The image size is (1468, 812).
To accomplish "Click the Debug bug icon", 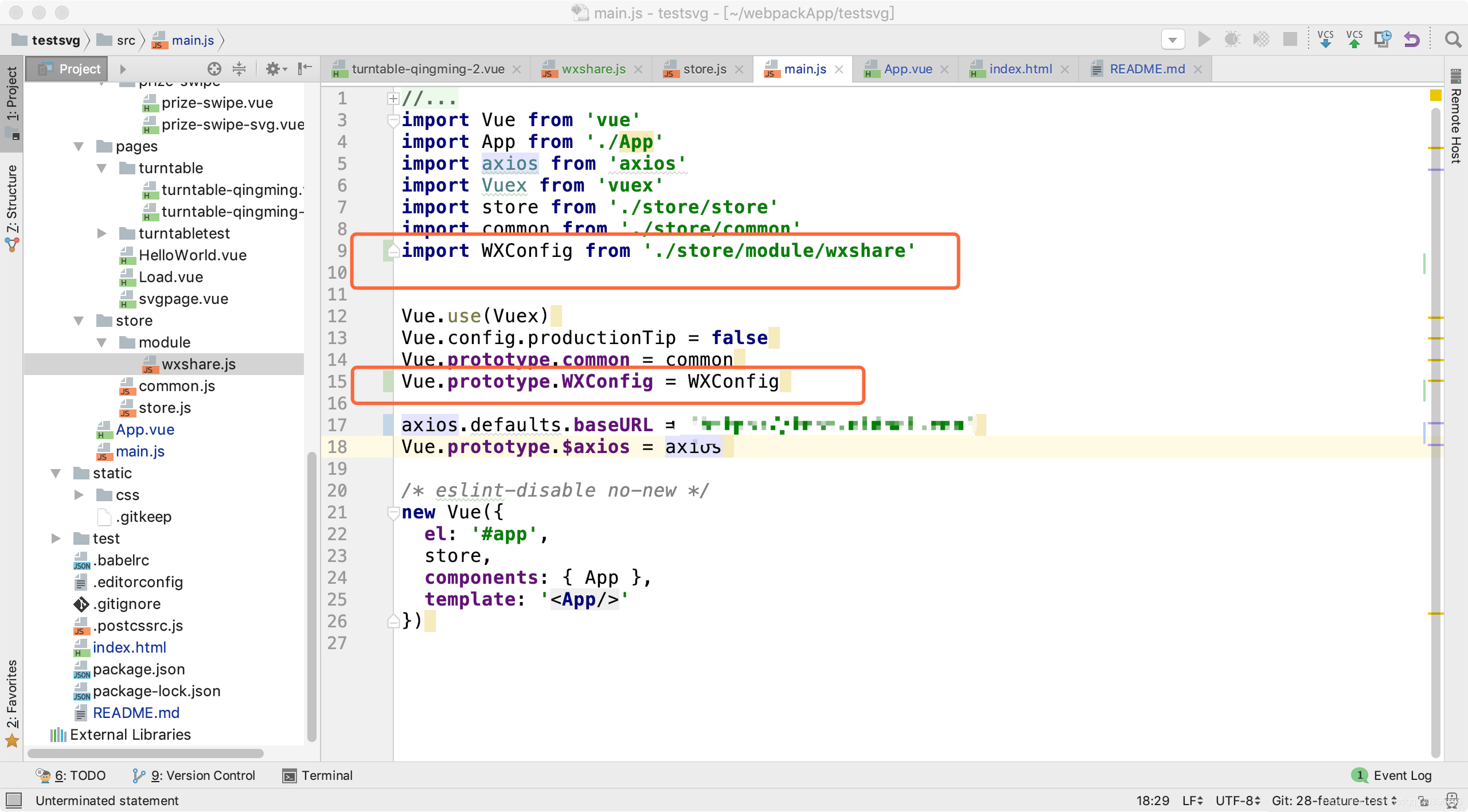I will coord(1232,40).
